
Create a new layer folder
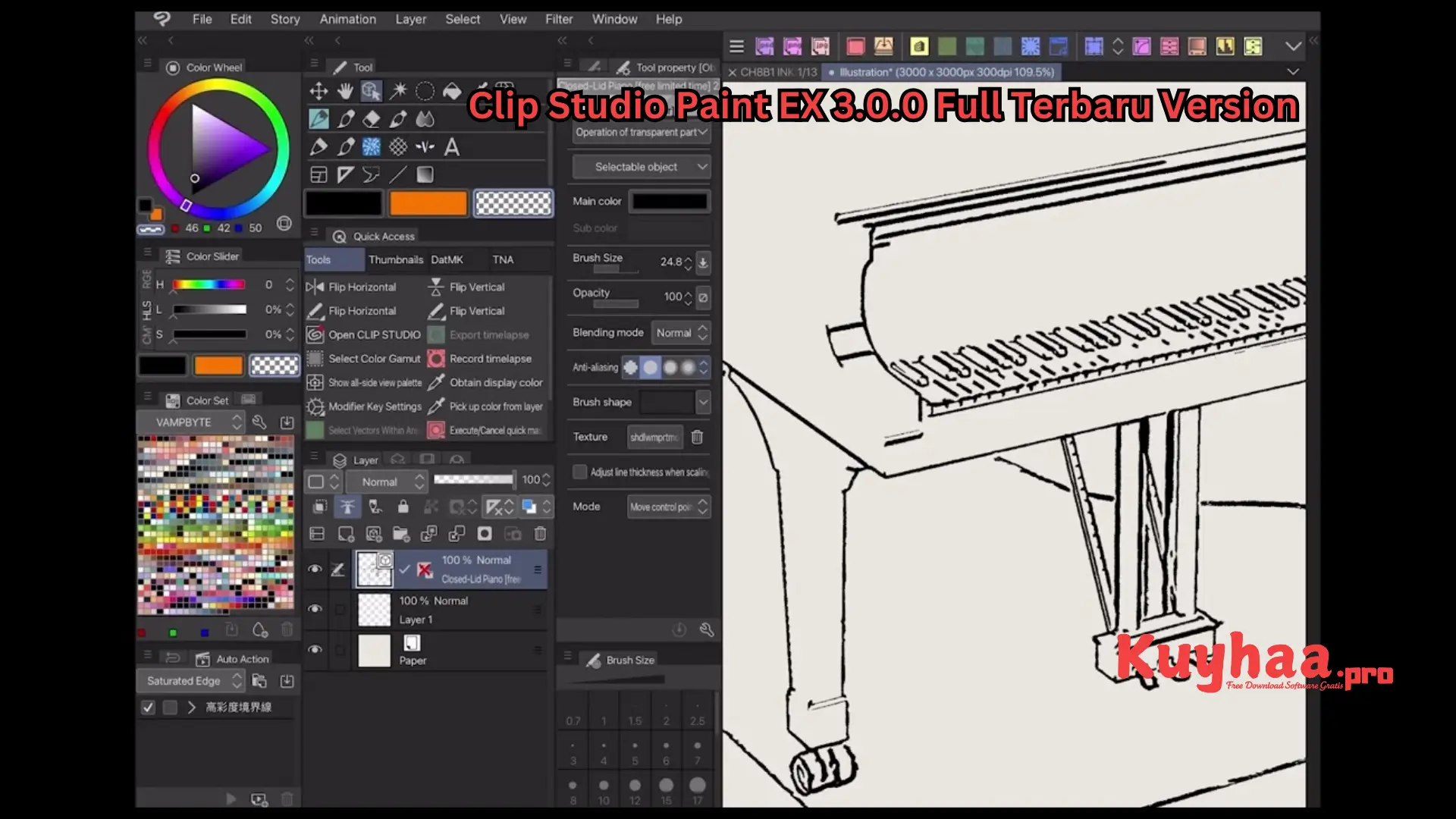pyautogui.click(x=401, y=534)
